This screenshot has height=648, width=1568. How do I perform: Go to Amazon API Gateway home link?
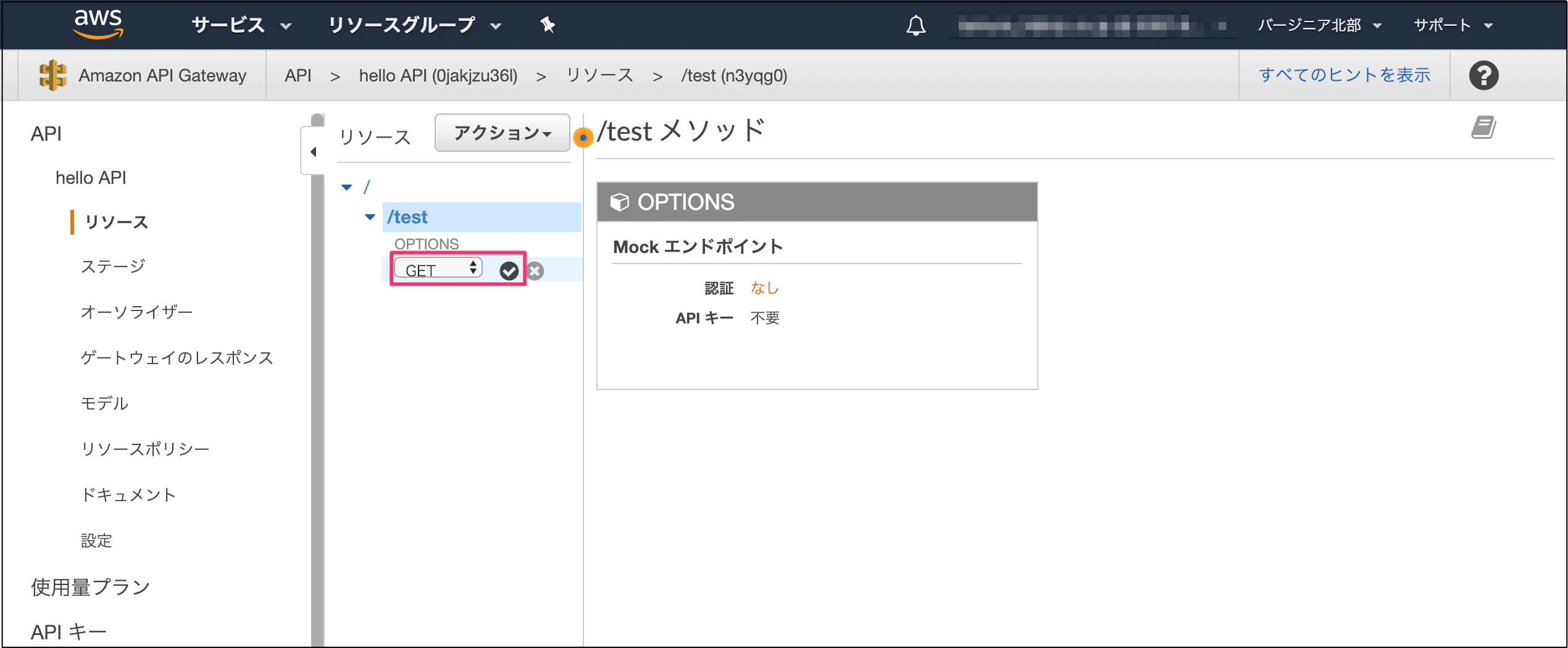[162, 75]
